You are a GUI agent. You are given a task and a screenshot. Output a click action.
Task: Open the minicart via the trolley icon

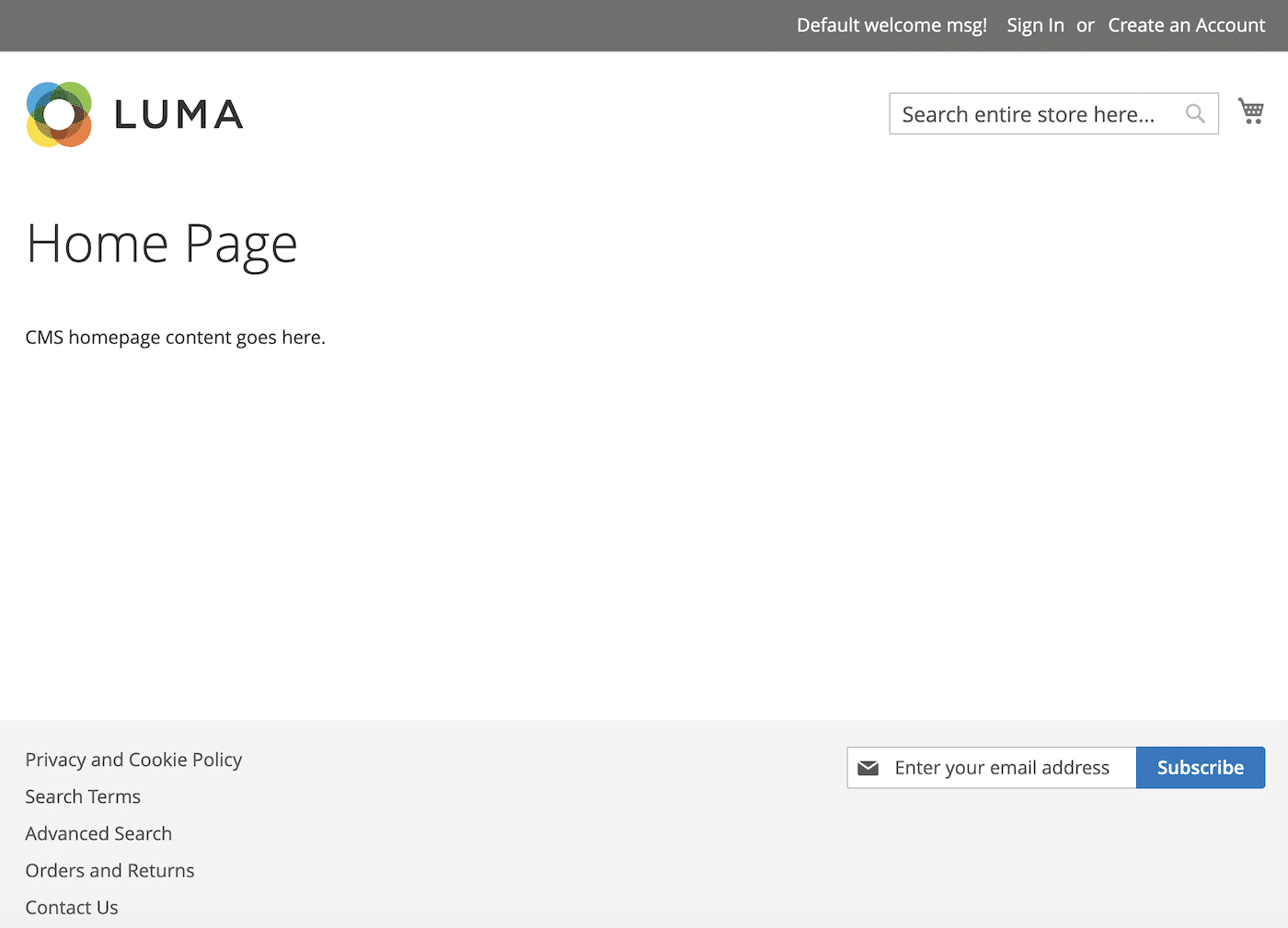(1250, 111)
